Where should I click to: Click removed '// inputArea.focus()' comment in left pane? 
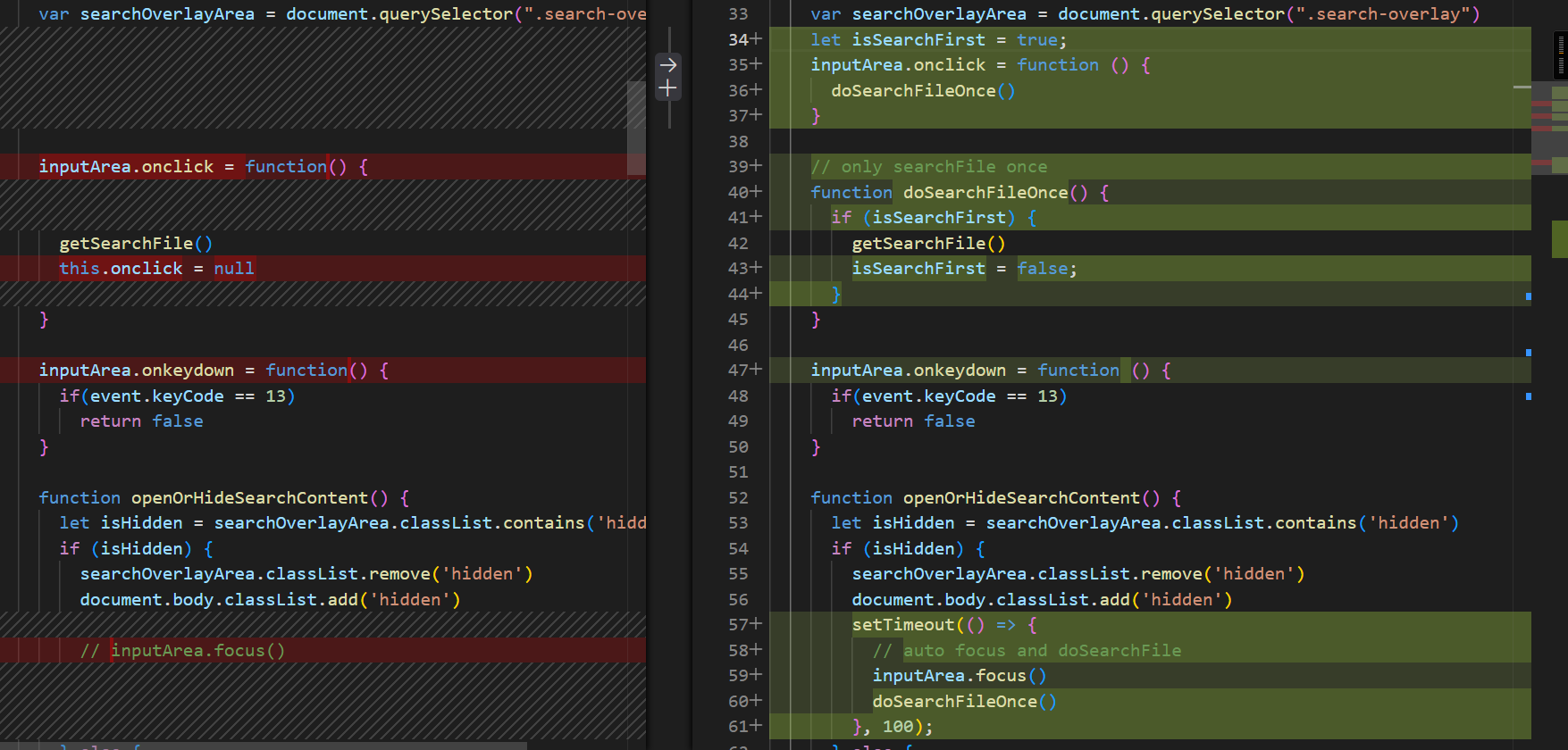(182, 650)
